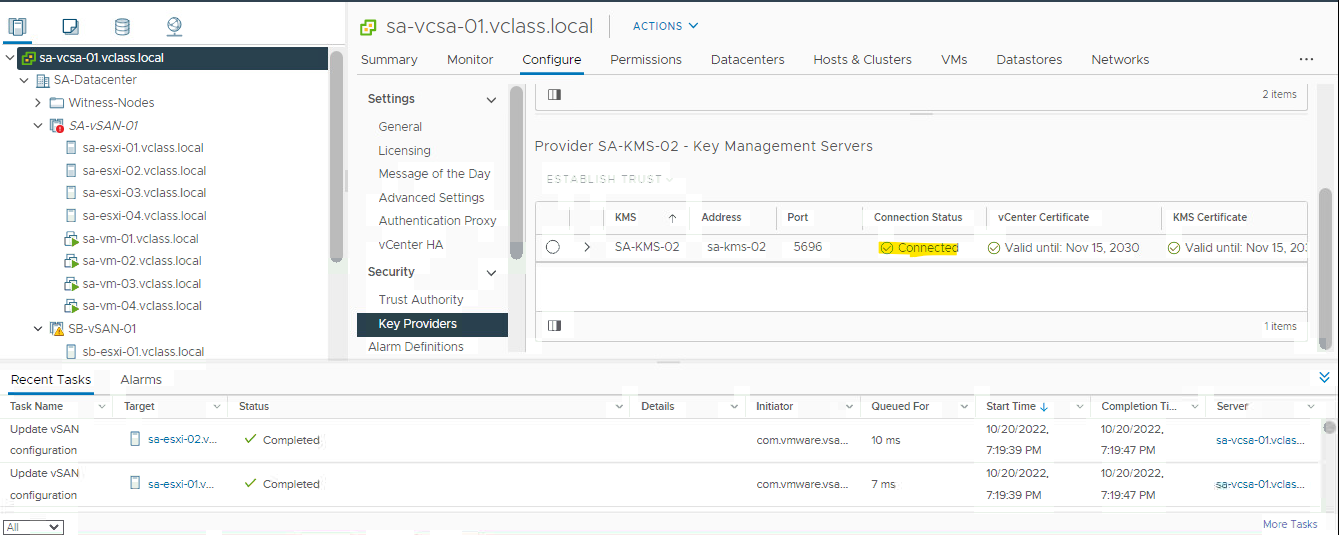Open VMs and Templates inventory view icon
The image size is (1339, 535).
coord(70,27)
